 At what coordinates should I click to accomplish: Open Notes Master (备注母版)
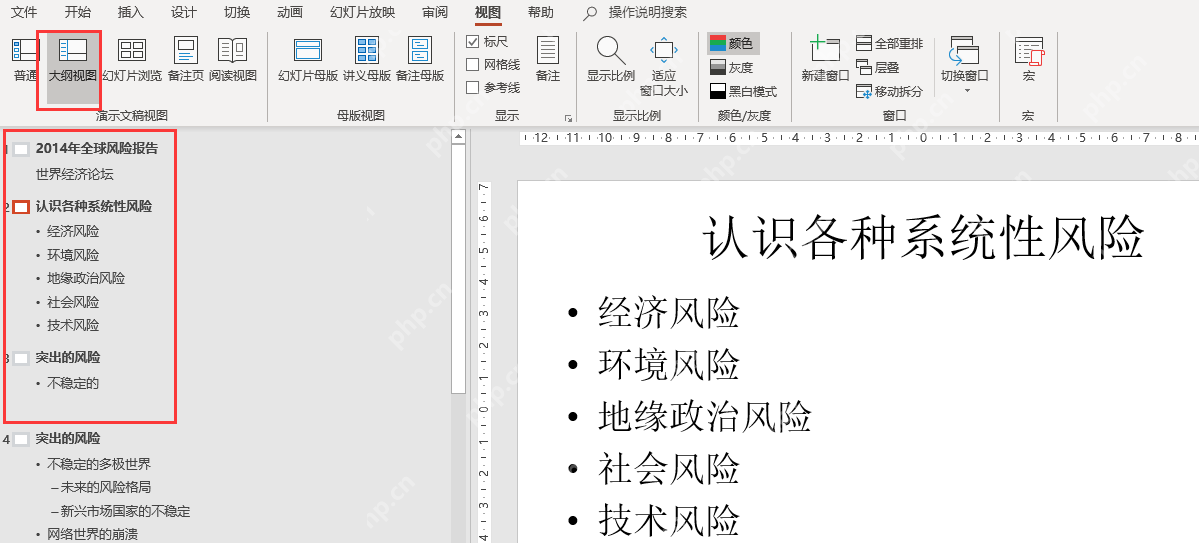tap(420, 60)
